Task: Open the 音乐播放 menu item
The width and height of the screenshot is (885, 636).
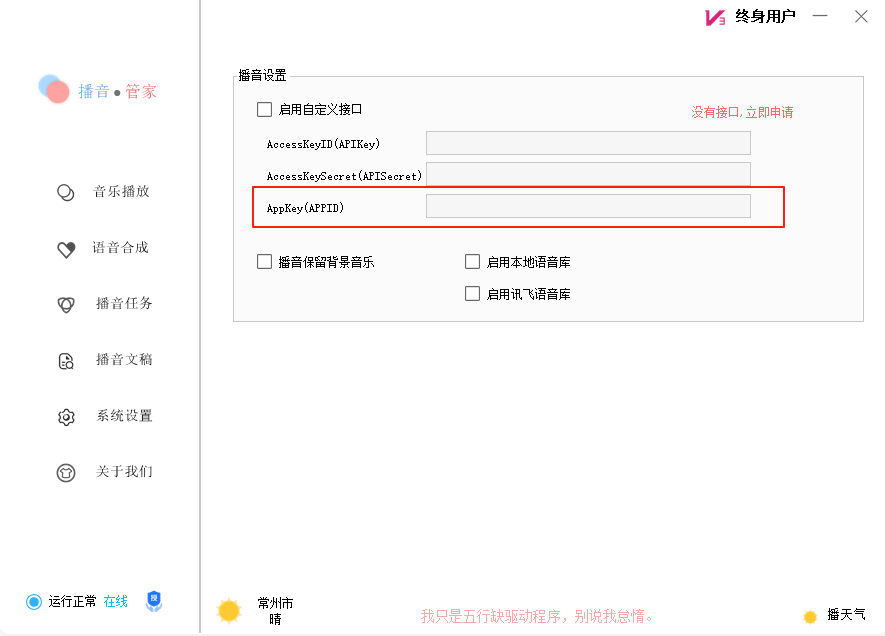Action: pyautogui.click(x=121, y=192)
